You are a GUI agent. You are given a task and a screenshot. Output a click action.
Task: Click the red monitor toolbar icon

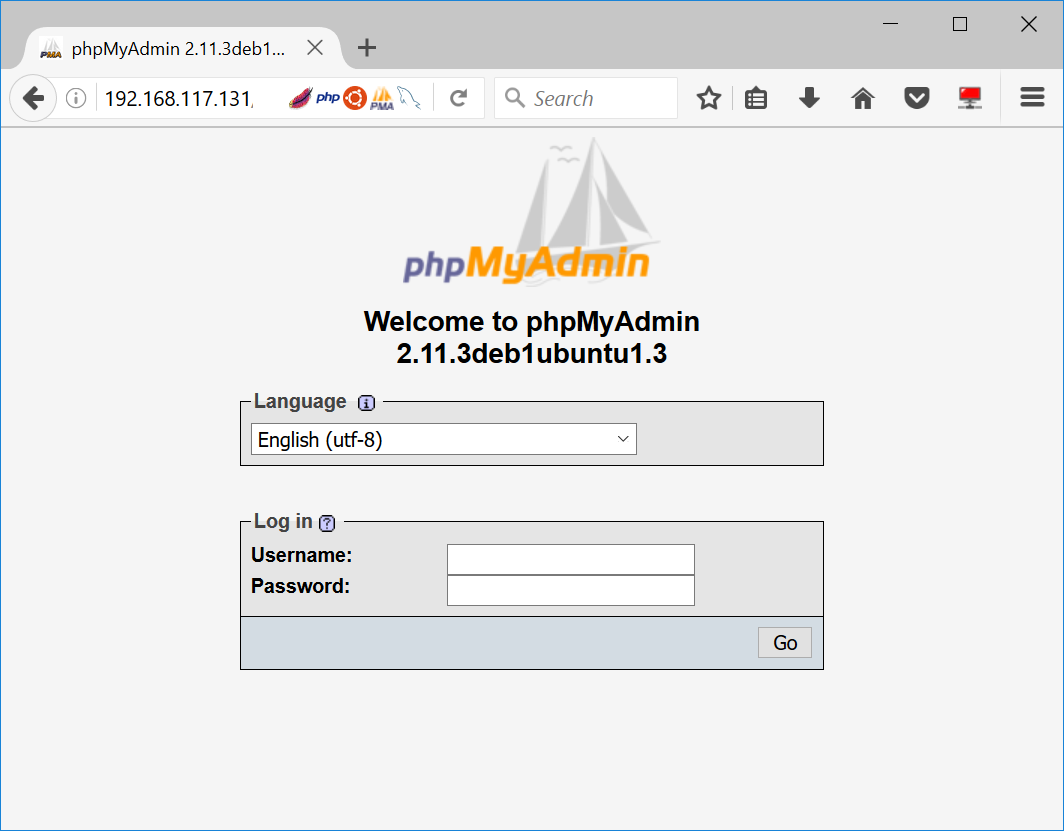tap(970, 98)
